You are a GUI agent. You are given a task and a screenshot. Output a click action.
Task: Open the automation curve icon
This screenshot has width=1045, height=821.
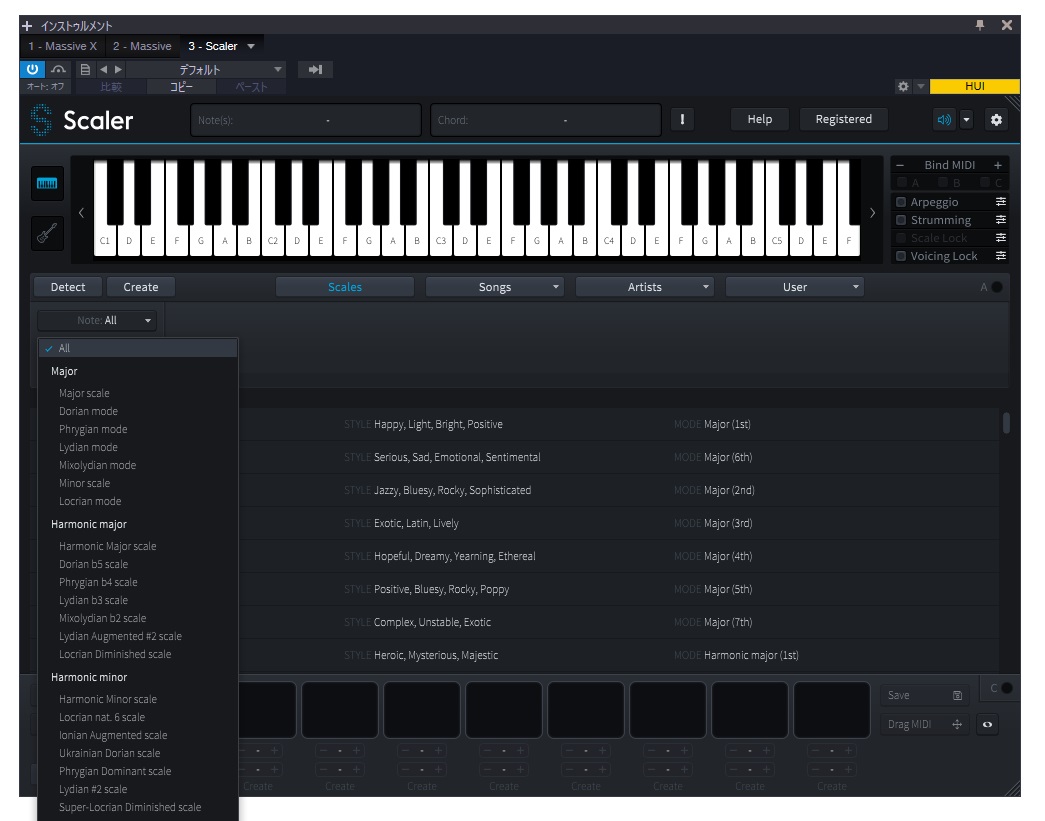(59, 69)
